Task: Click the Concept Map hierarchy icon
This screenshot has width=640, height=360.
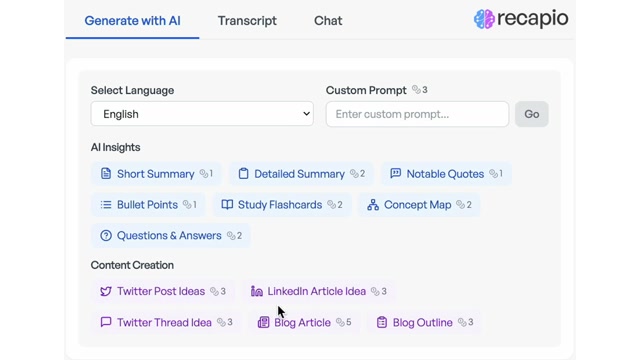Action: point(373,204)
